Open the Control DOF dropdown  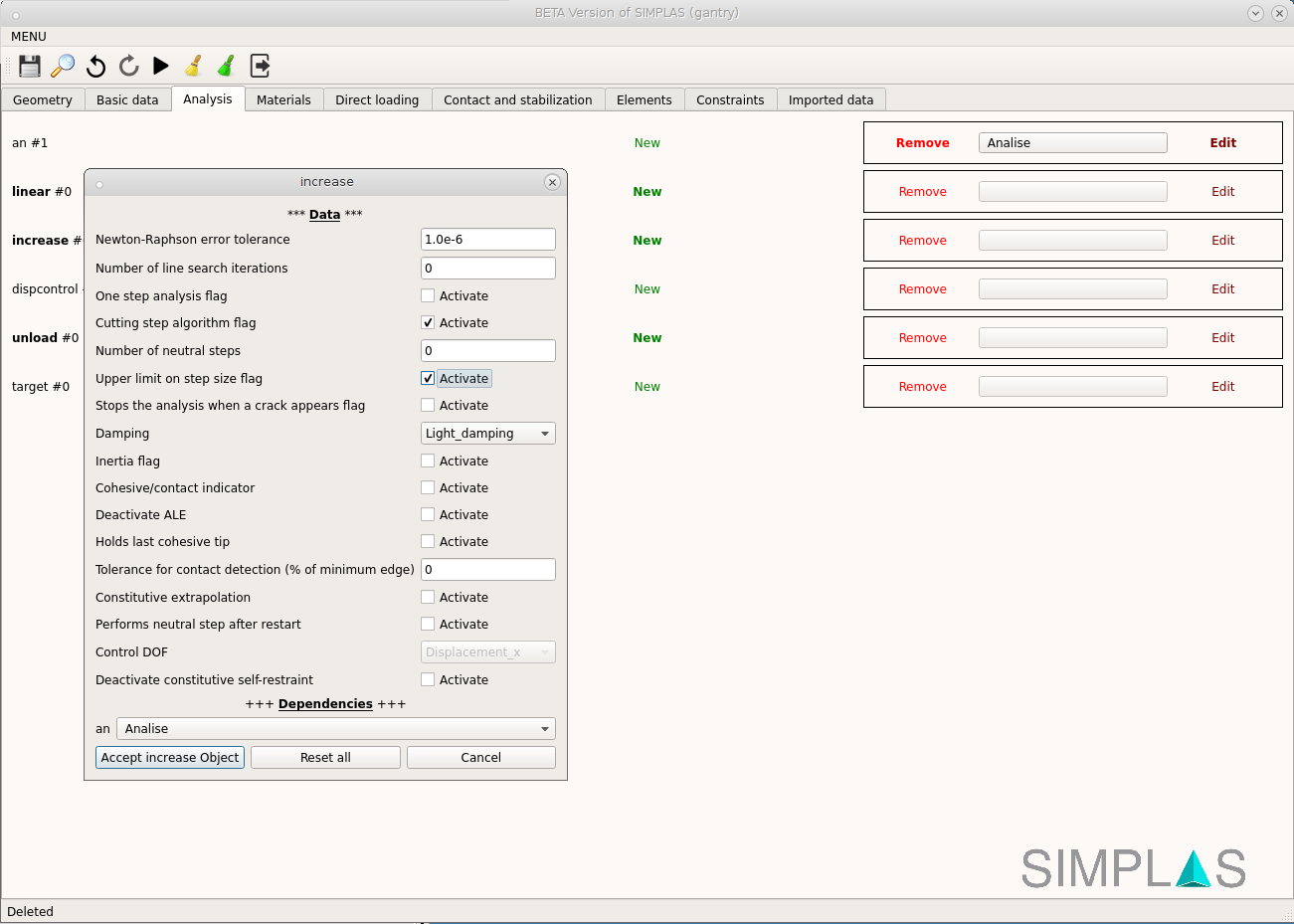click(487, 652)
